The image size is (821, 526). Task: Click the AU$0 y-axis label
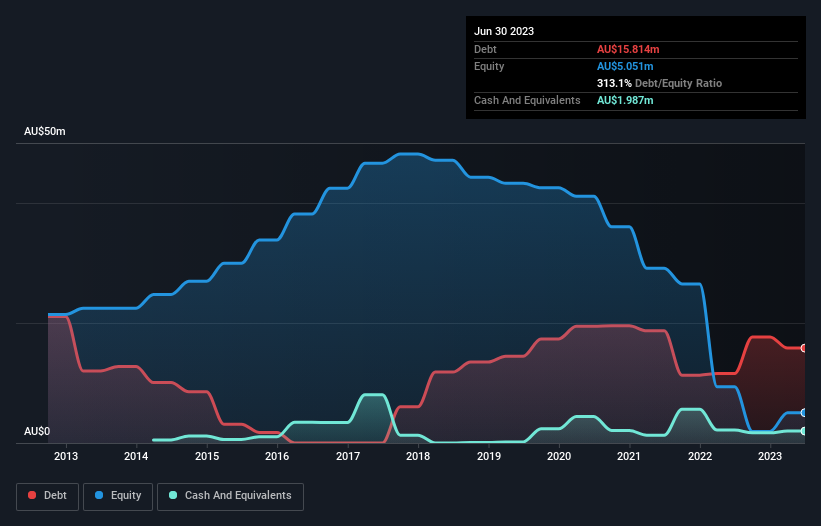[36, 431]
